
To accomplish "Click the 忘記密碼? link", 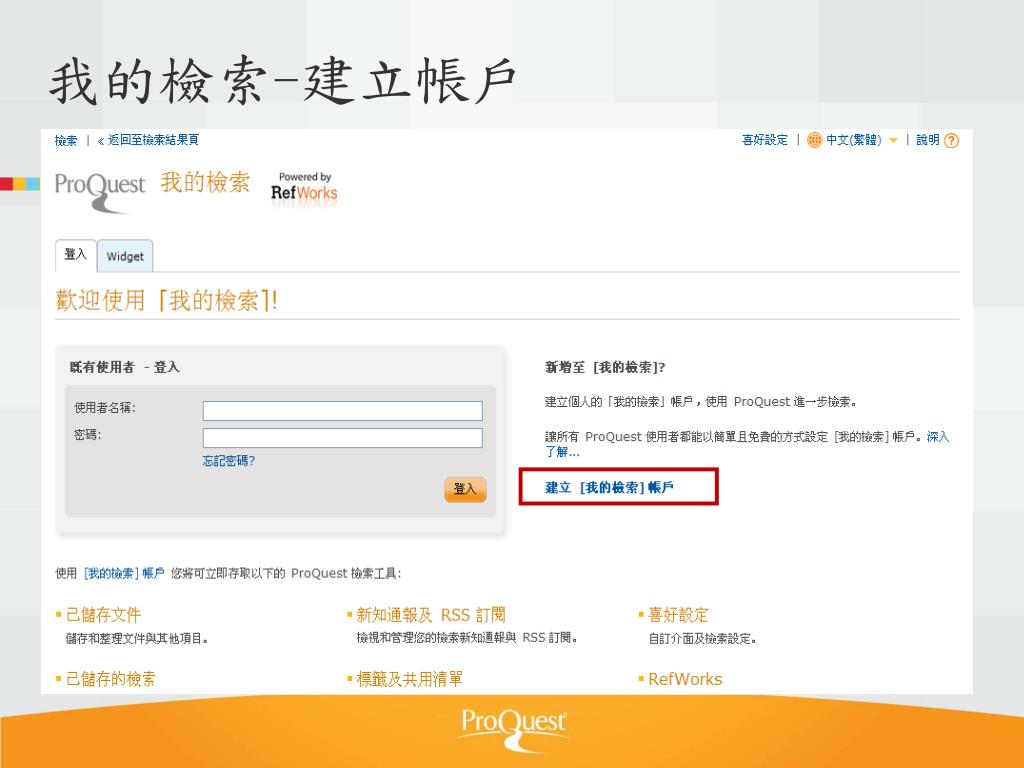I will pos(229,460).
